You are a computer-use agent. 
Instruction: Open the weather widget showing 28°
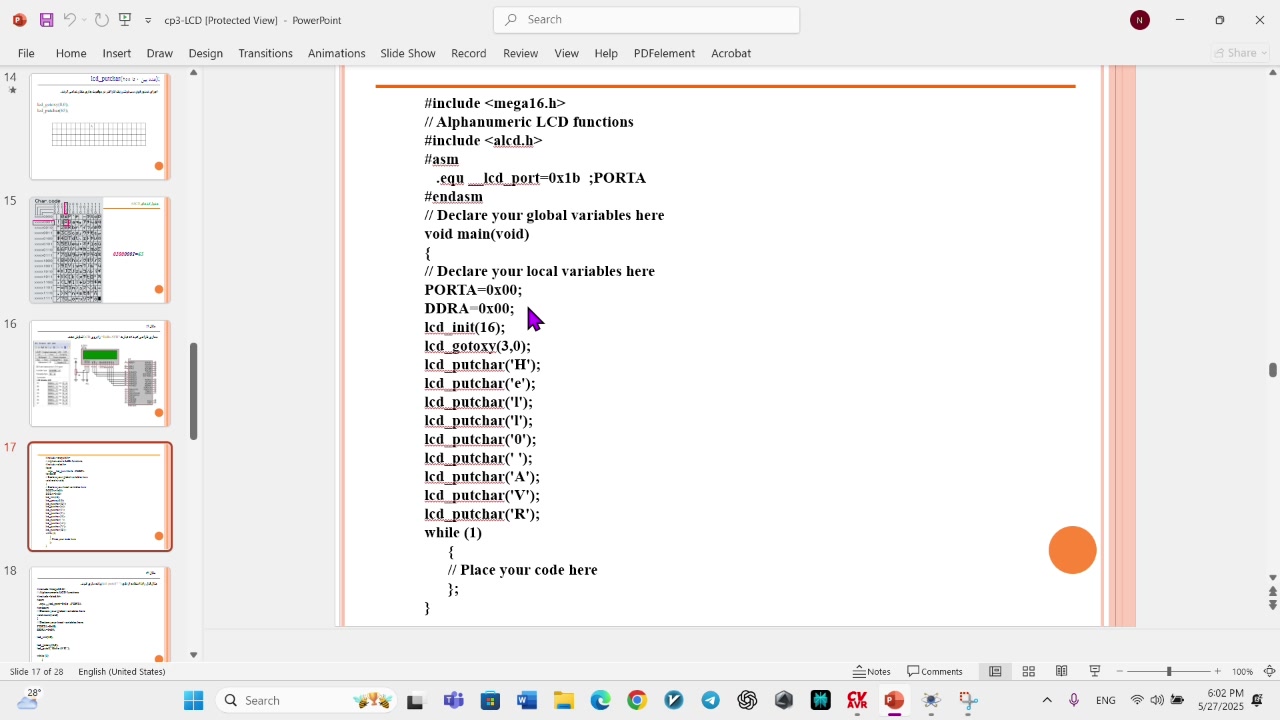click(28, 700)
